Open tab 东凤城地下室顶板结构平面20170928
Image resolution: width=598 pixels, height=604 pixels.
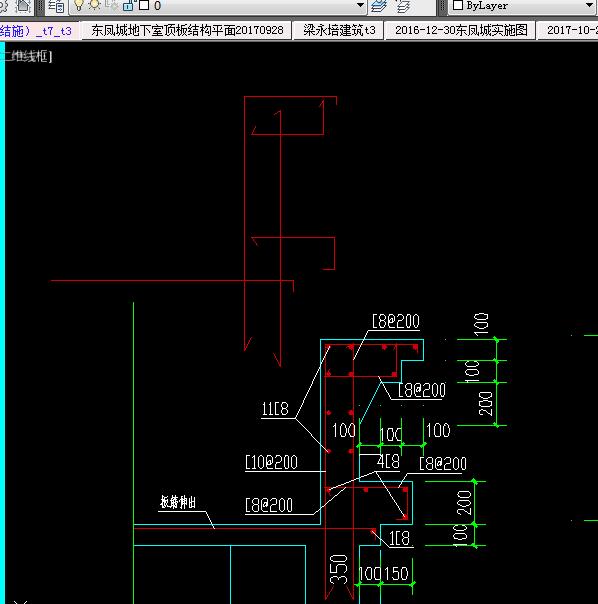[x=187, y=30]
